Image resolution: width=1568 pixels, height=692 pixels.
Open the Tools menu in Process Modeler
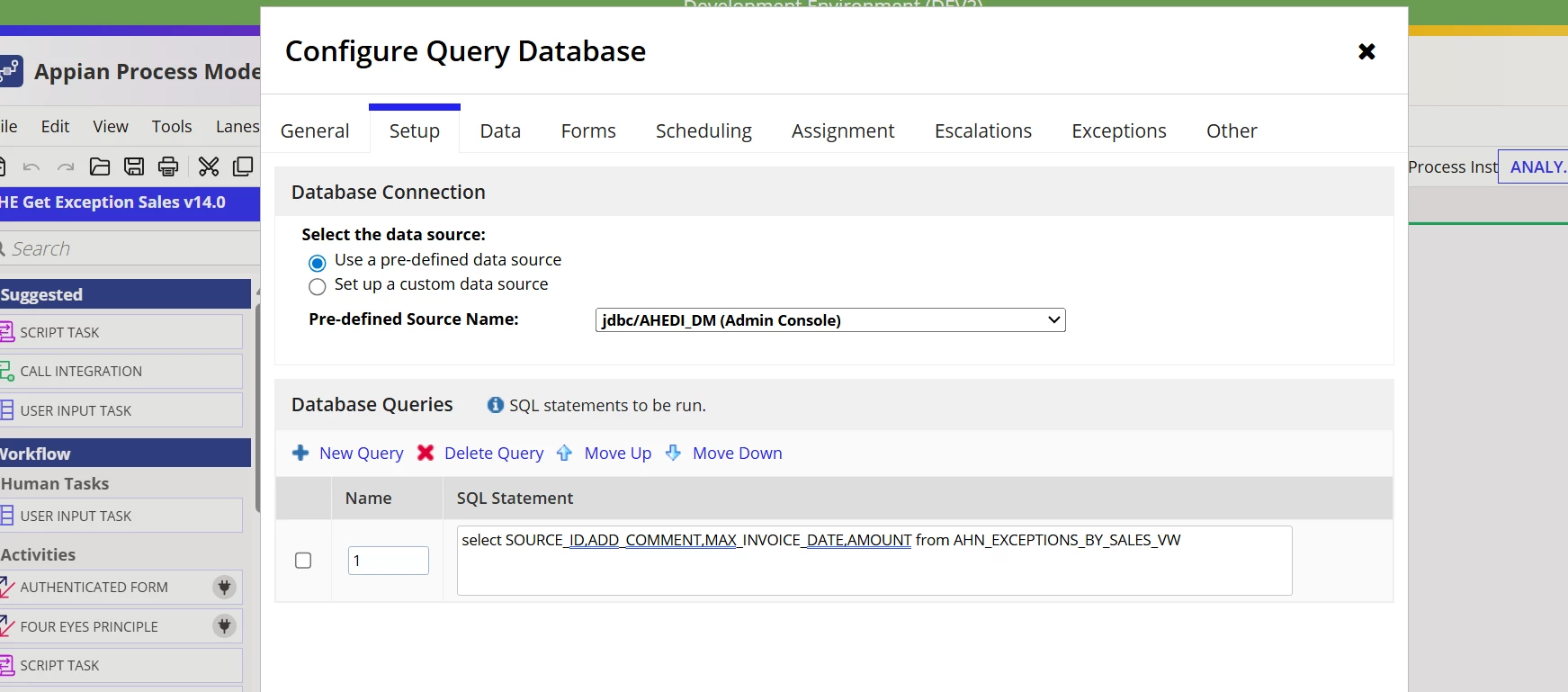(x=172, y=127)
